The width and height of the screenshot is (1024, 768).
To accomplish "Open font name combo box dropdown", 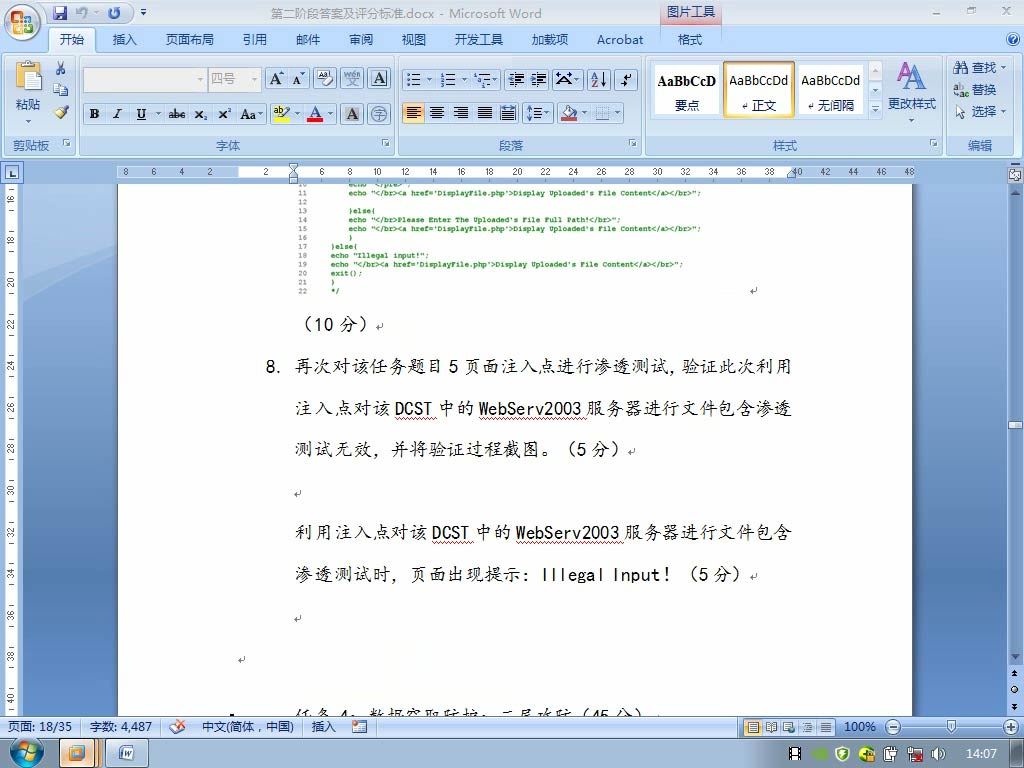I will tap(200, 79).
